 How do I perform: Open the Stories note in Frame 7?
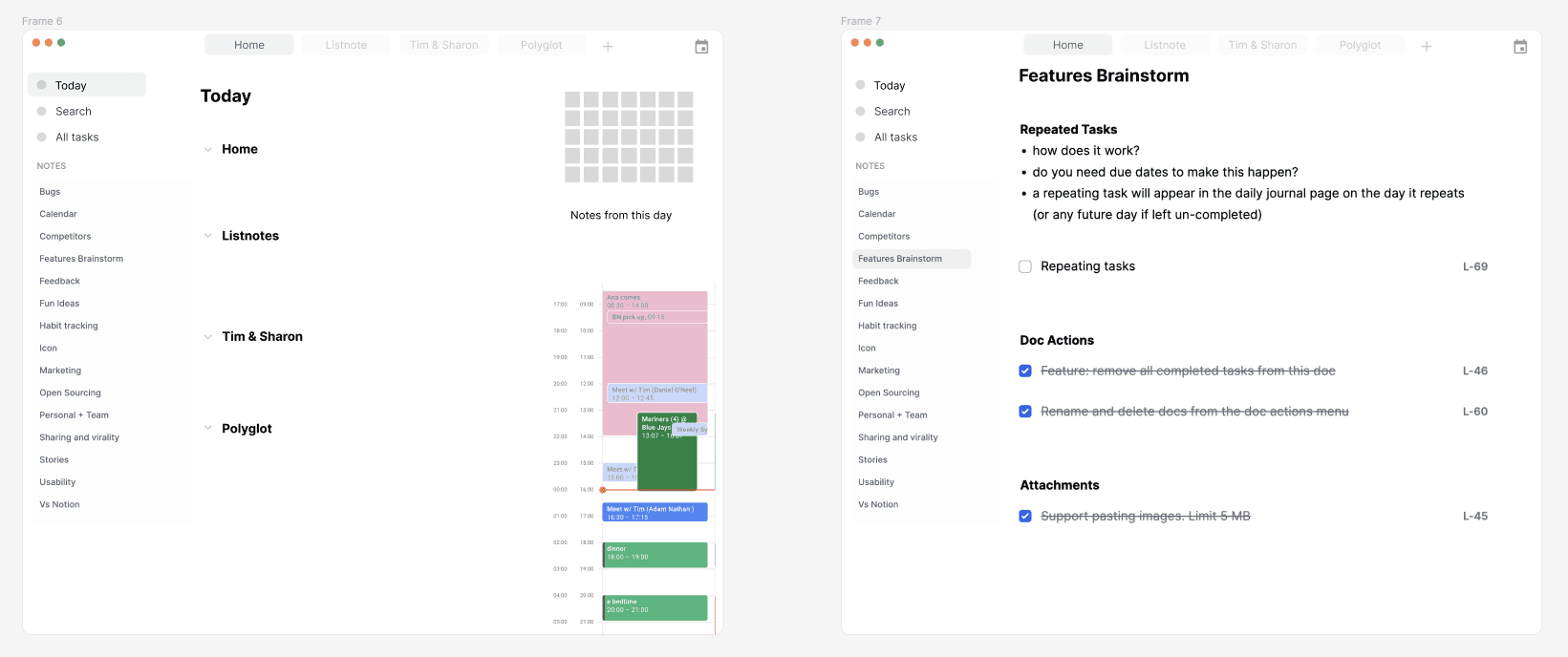pyautogui.click(x=872, y=459)
